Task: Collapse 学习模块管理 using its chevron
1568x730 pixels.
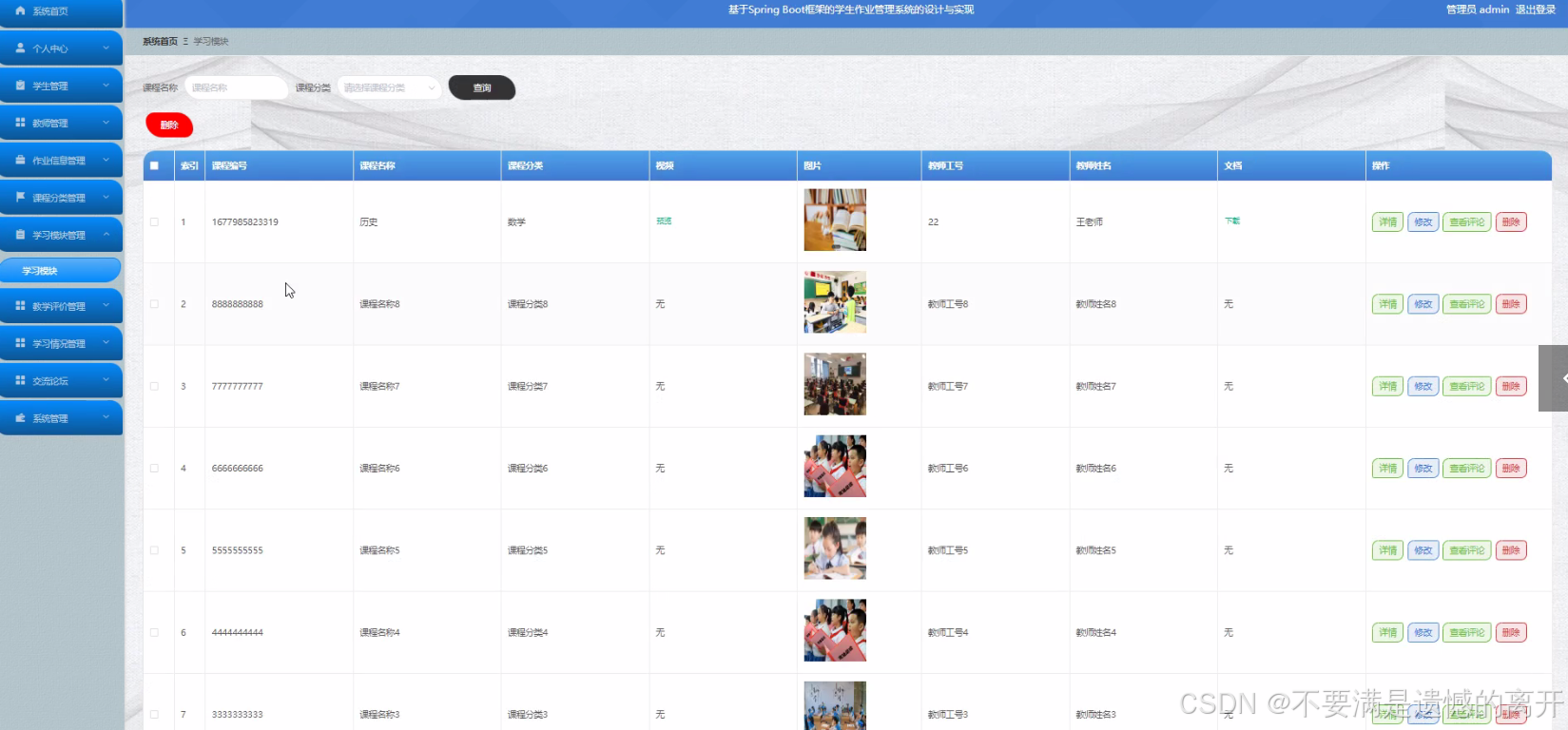Action: [106, 234]
